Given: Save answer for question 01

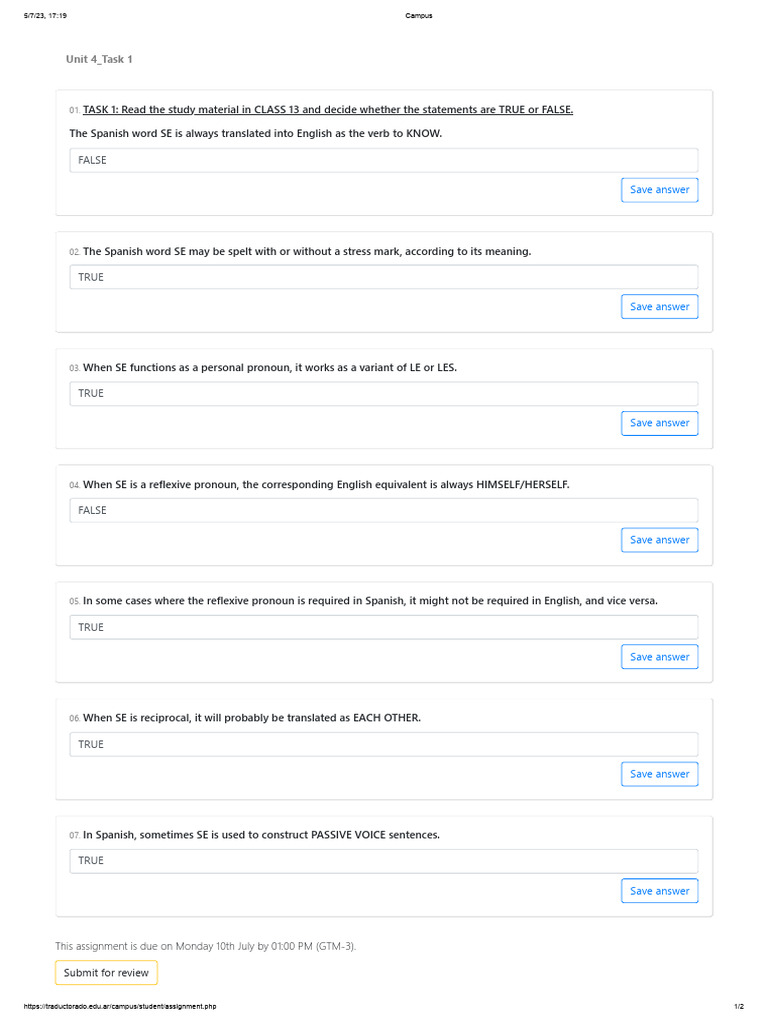Looking at the screenshot, I should click(x=660, y=190).
